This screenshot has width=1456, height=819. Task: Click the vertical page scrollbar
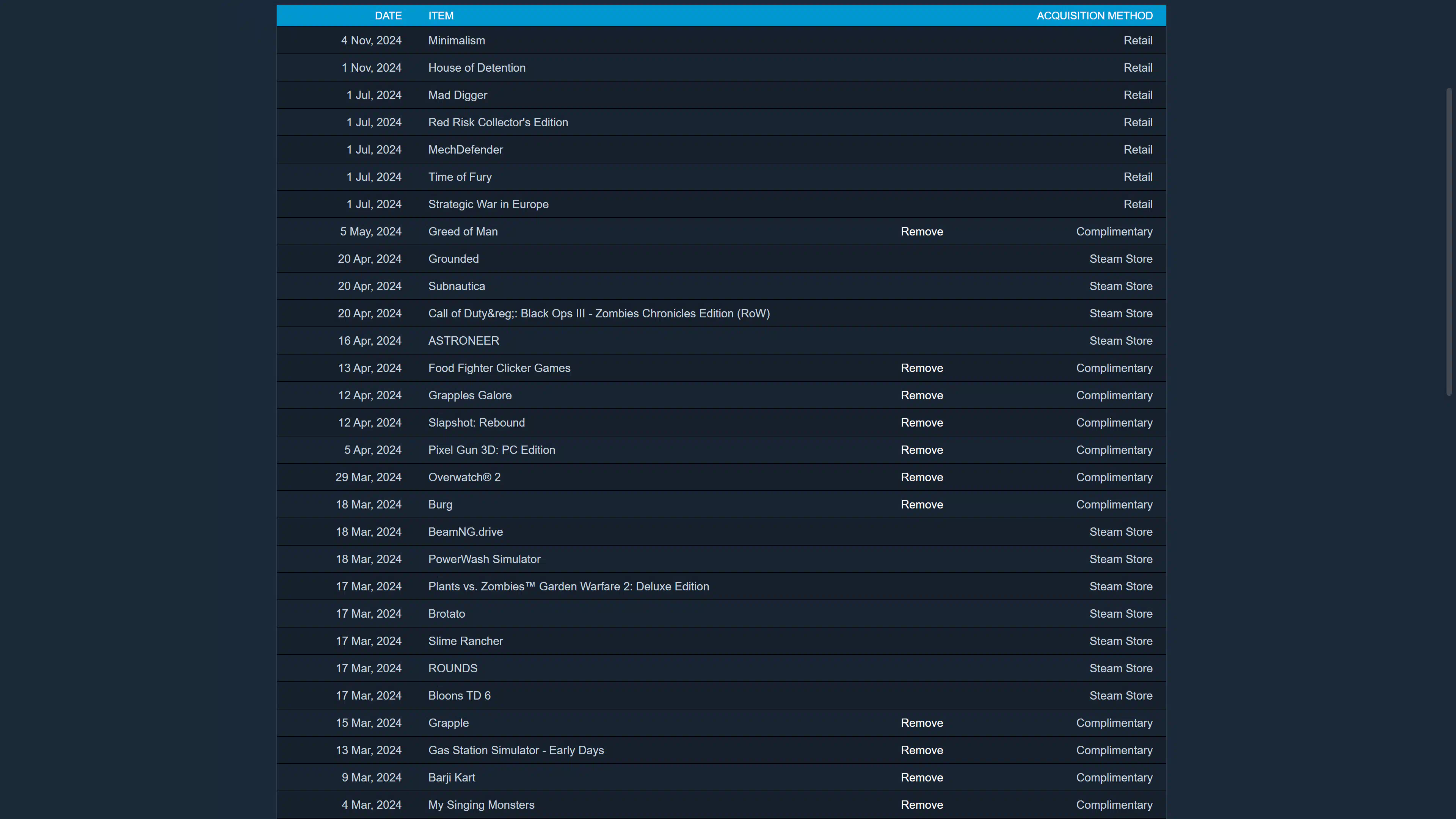1449,242
